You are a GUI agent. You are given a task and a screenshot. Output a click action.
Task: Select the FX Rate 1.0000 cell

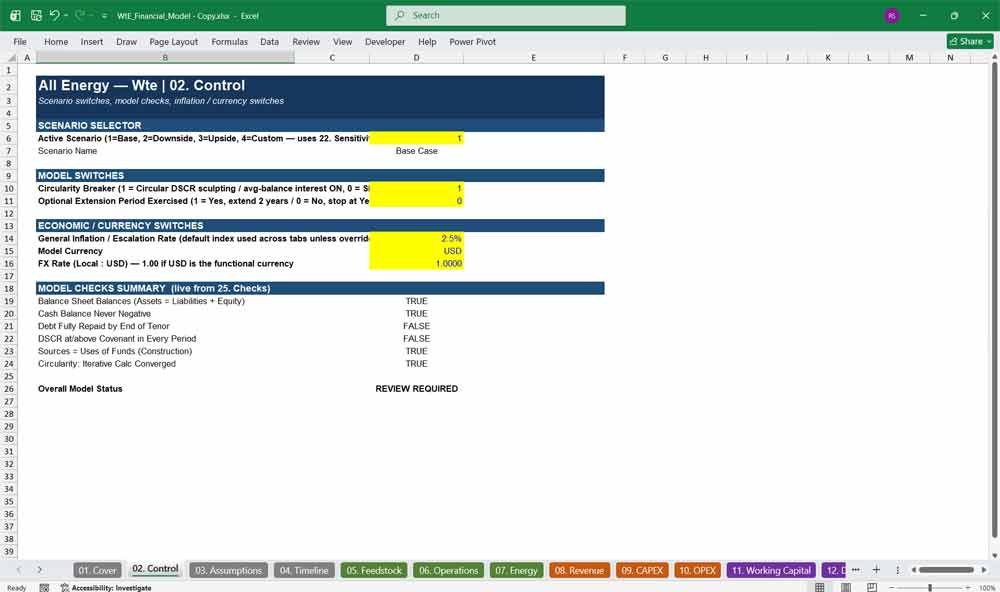tap(416, 263)
